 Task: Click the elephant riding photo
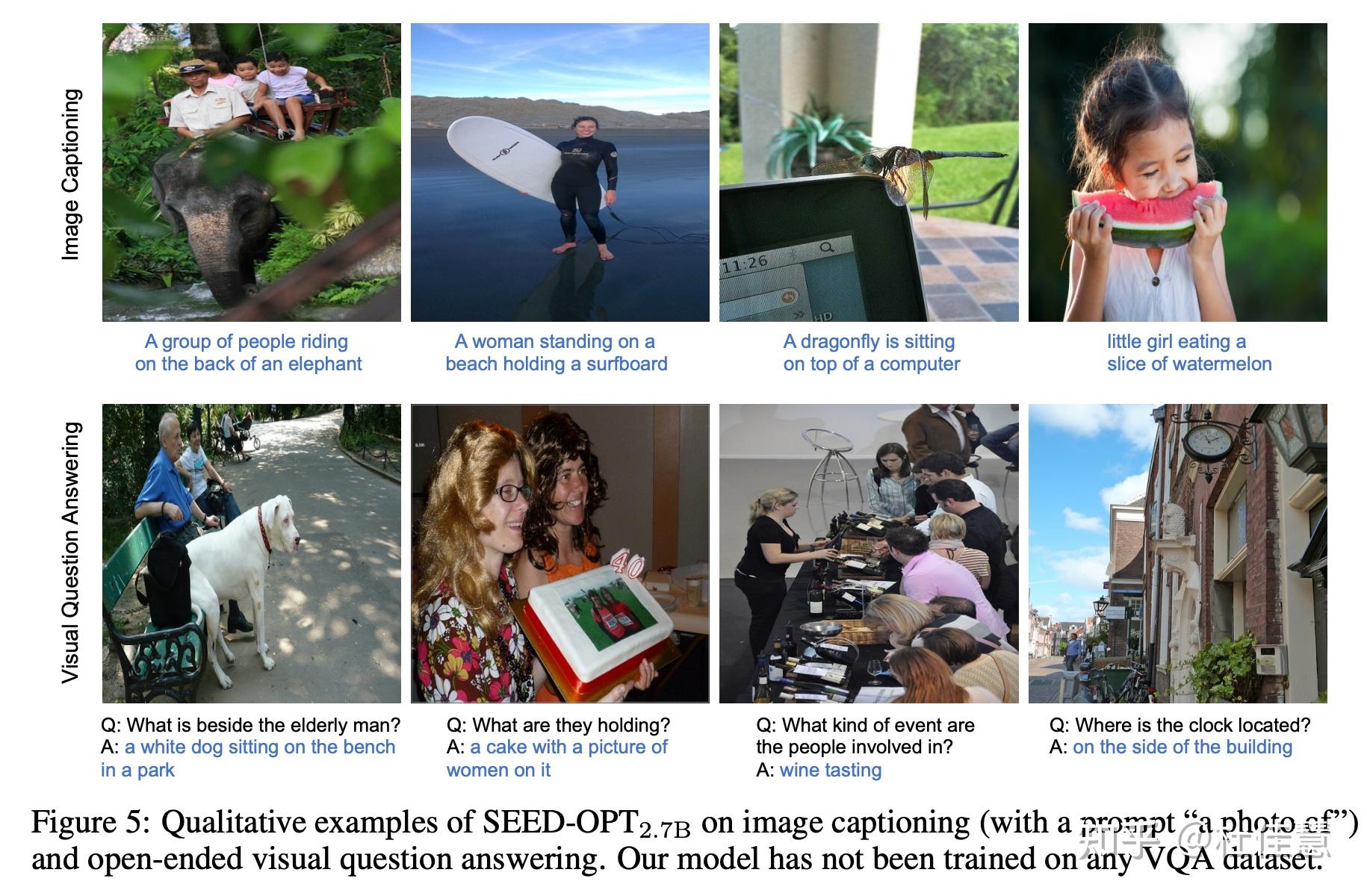tap(252, 172)
